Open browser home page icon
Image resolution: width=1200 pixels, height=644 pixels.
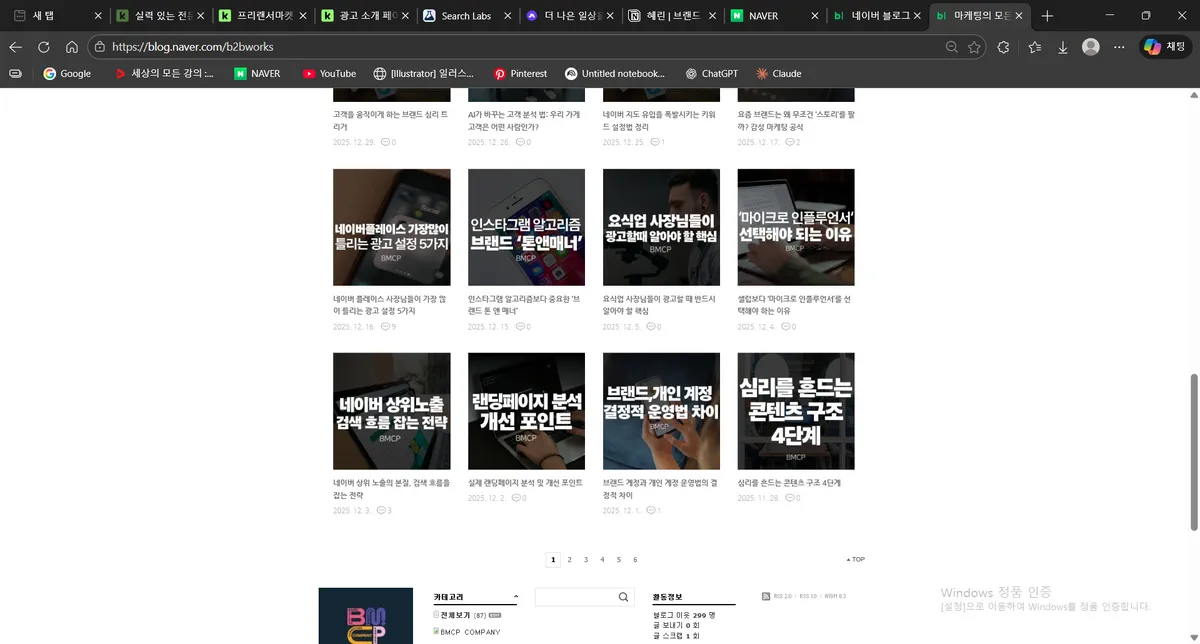coord(70,46)
